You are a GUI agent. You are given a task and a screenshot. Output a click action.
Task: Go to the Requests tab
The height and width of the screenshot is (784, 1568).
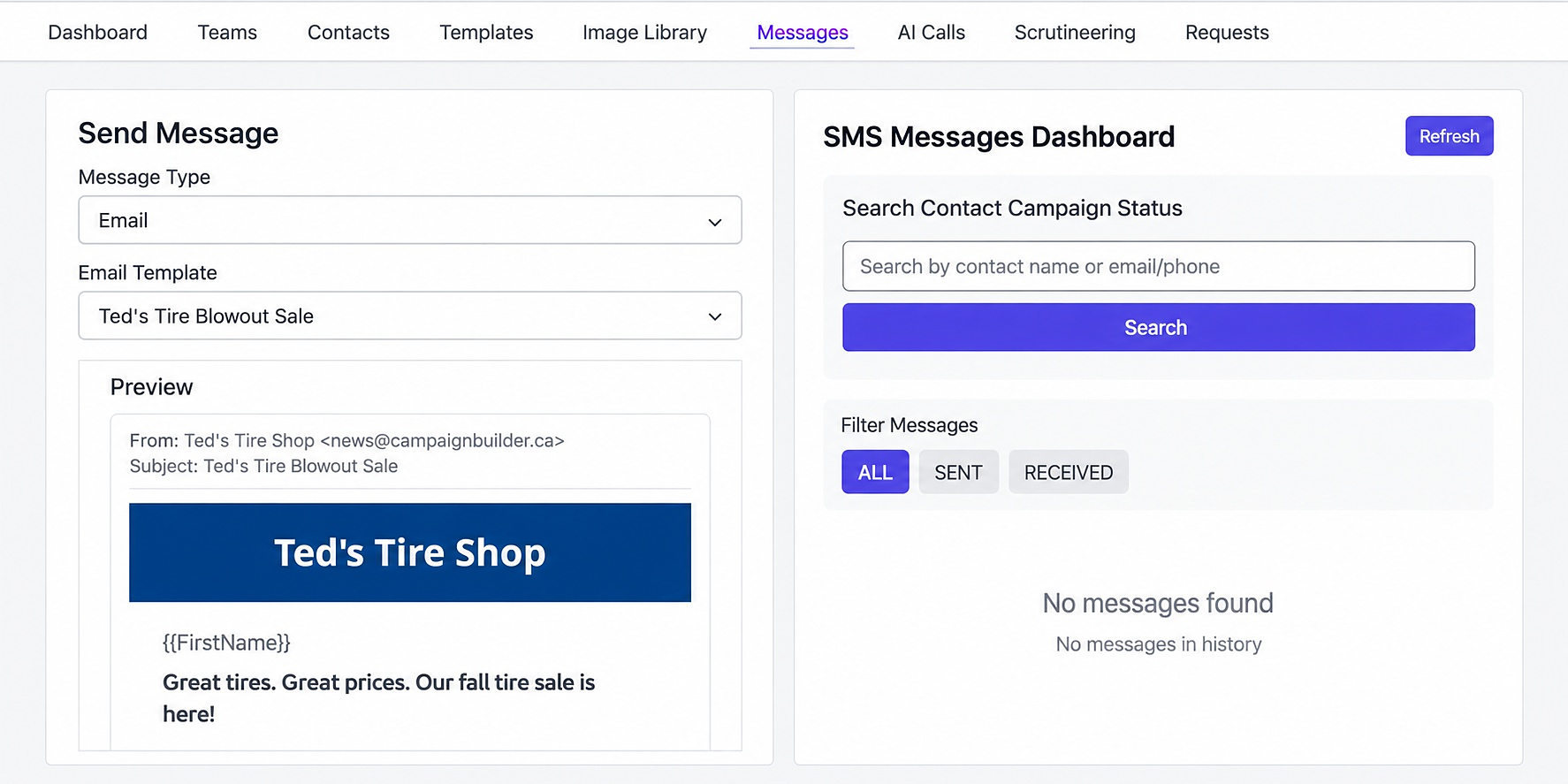(x=1227, y=33)
